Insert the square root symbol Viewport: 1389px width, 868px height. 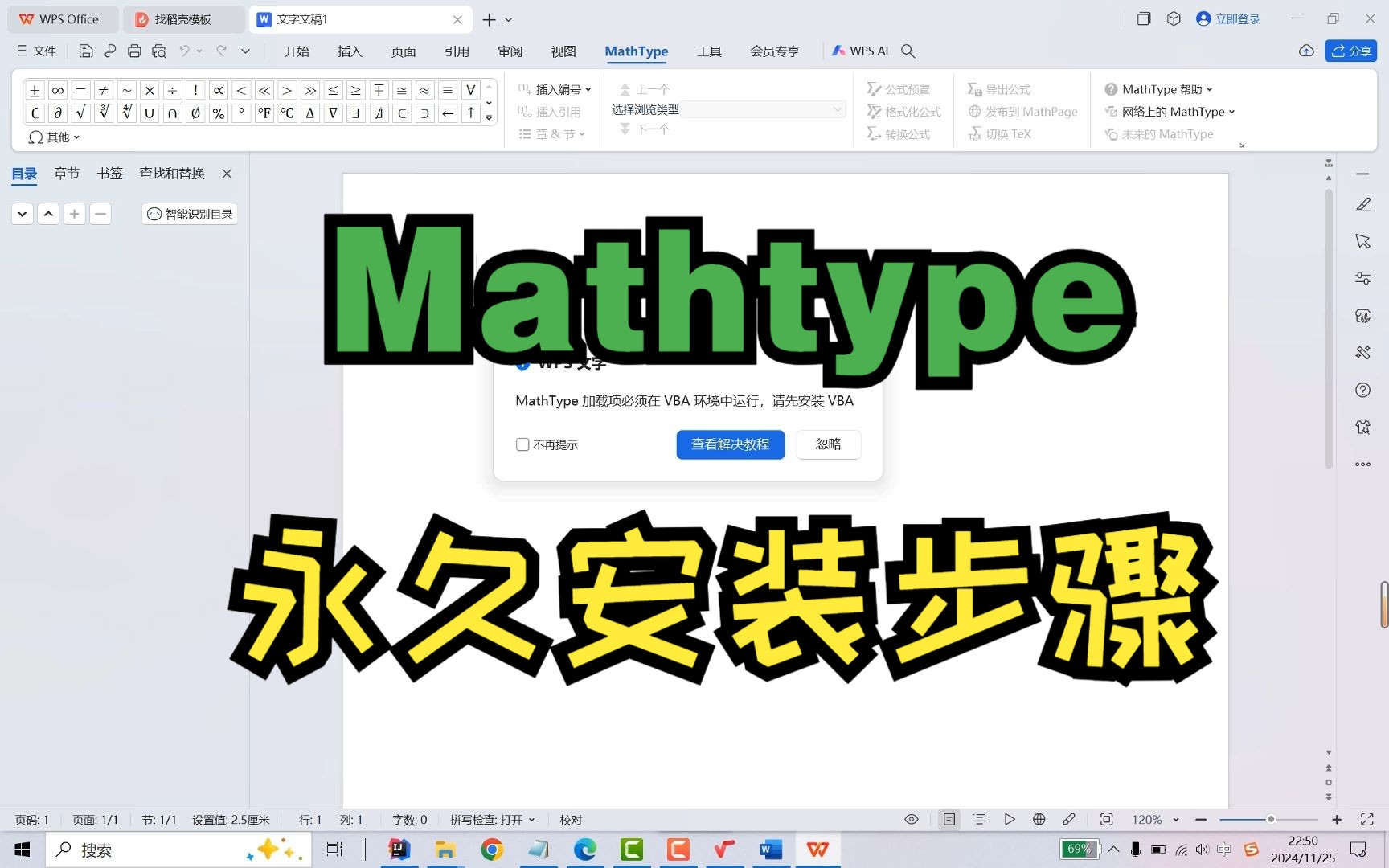tap(80, 113)
